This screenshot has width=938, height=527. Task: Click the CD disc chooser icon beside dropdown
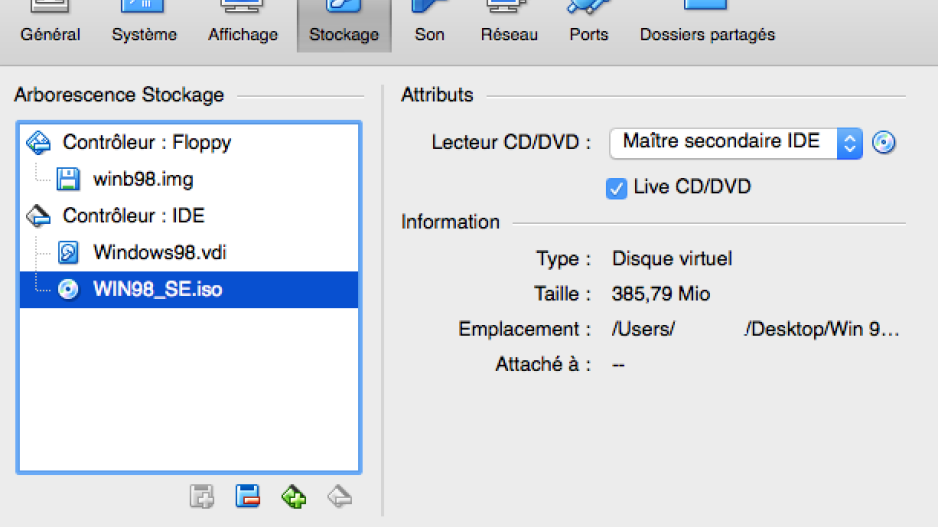click(884, 142)
